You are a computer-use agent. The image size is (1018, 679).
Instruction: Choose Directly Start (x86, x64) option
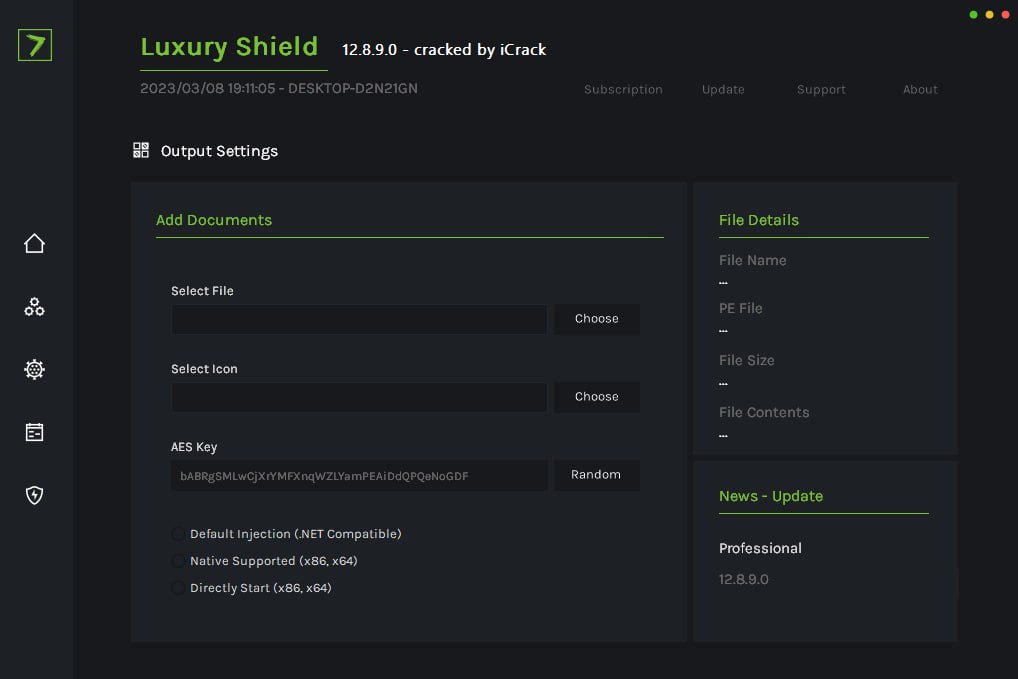[x=178, y=588]
